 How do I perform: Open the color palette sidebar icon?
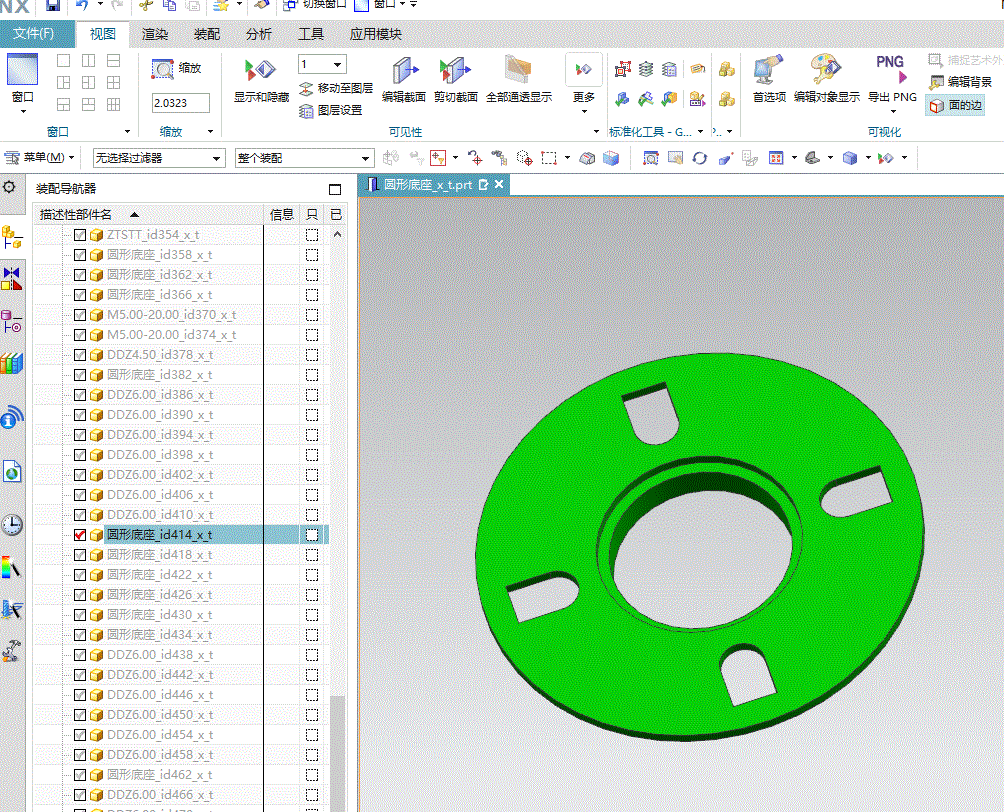[12, 567]
